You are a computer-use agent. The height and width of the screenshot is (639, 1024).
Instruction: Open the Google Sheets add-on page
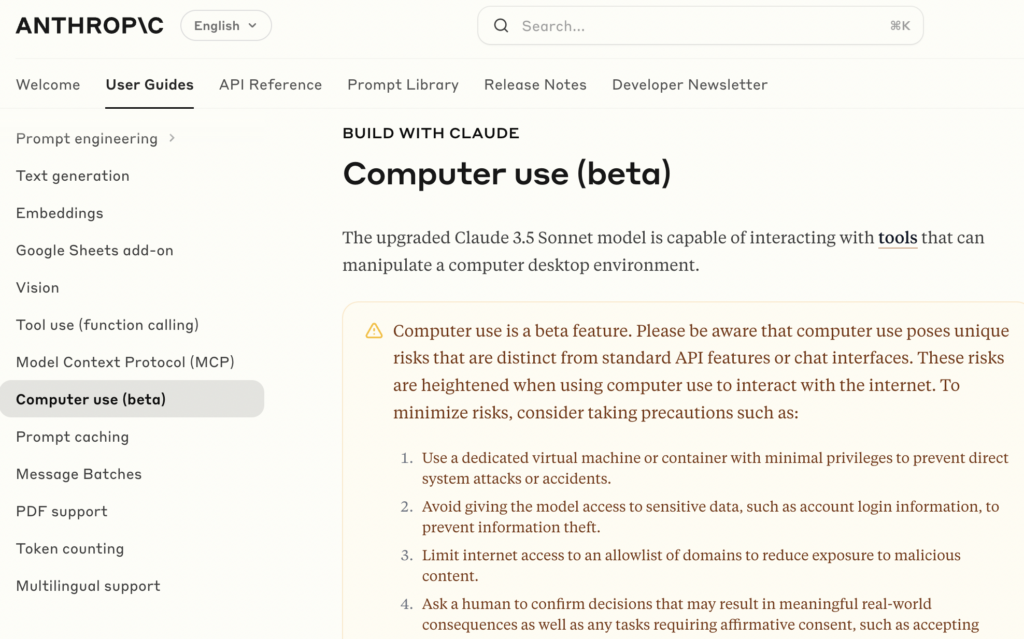pos(95,250)
